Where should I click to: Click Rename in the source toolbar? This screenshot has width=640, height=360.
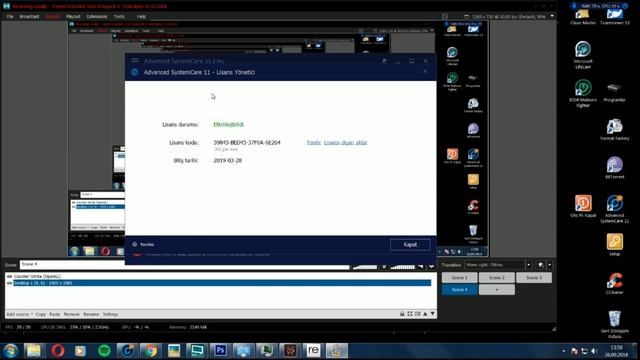coord(91,314)
